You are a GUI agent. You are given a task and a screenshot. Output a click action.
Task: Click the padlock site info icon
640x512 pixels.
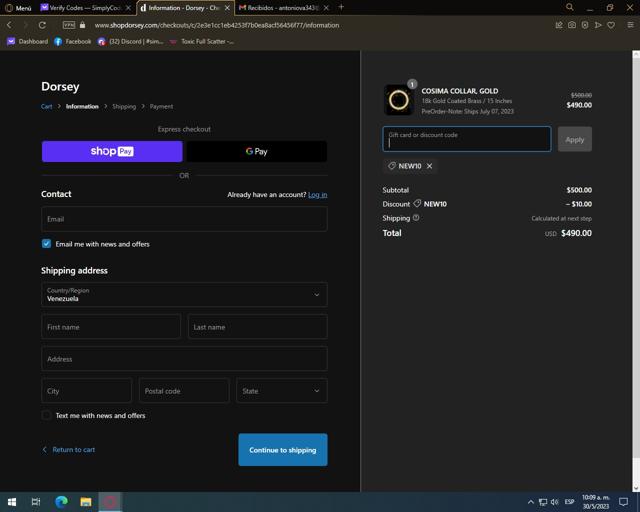82,25
